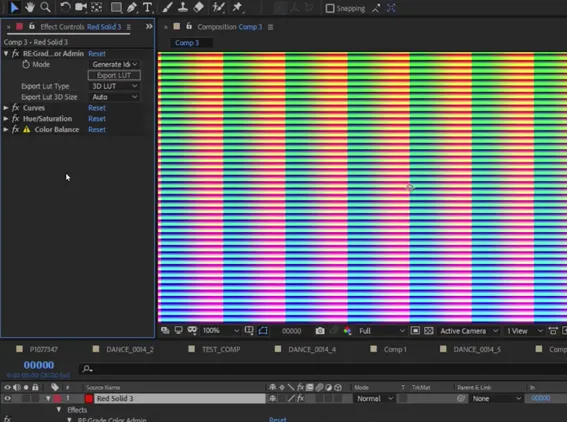567x422 pixels.
Task: Click the snapshot camera icon in viewer
Action: [x=320, y=331]
